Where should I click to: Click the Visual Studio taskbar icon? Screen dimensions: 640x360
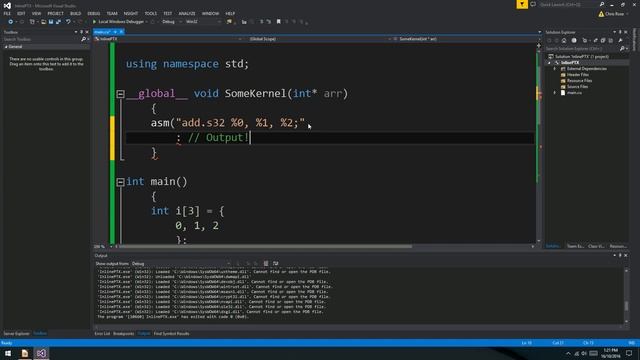[x=41, y=353]
